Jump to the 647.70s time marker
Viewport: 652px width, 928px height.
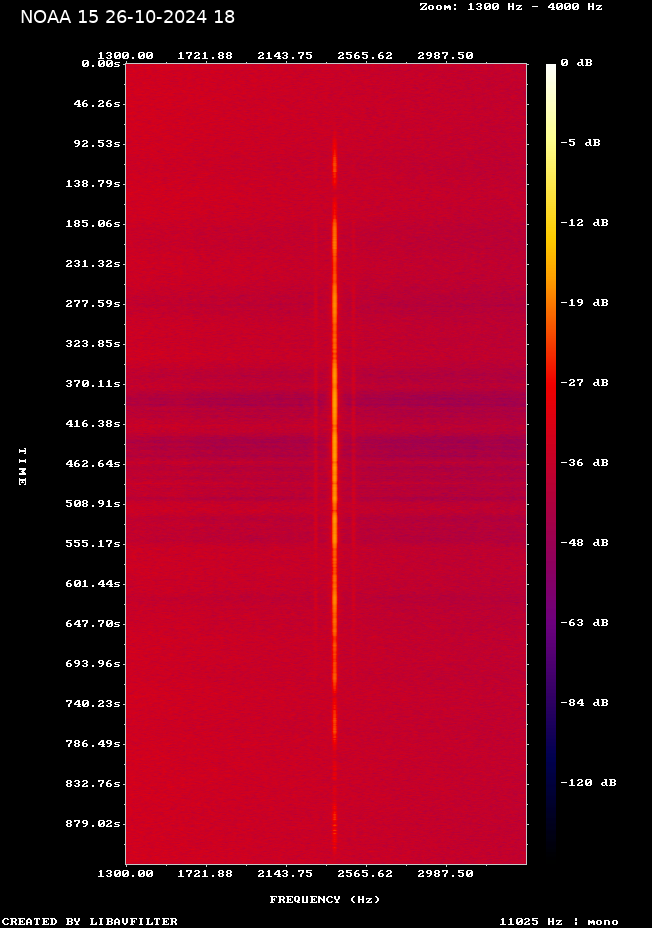[95, 623]
